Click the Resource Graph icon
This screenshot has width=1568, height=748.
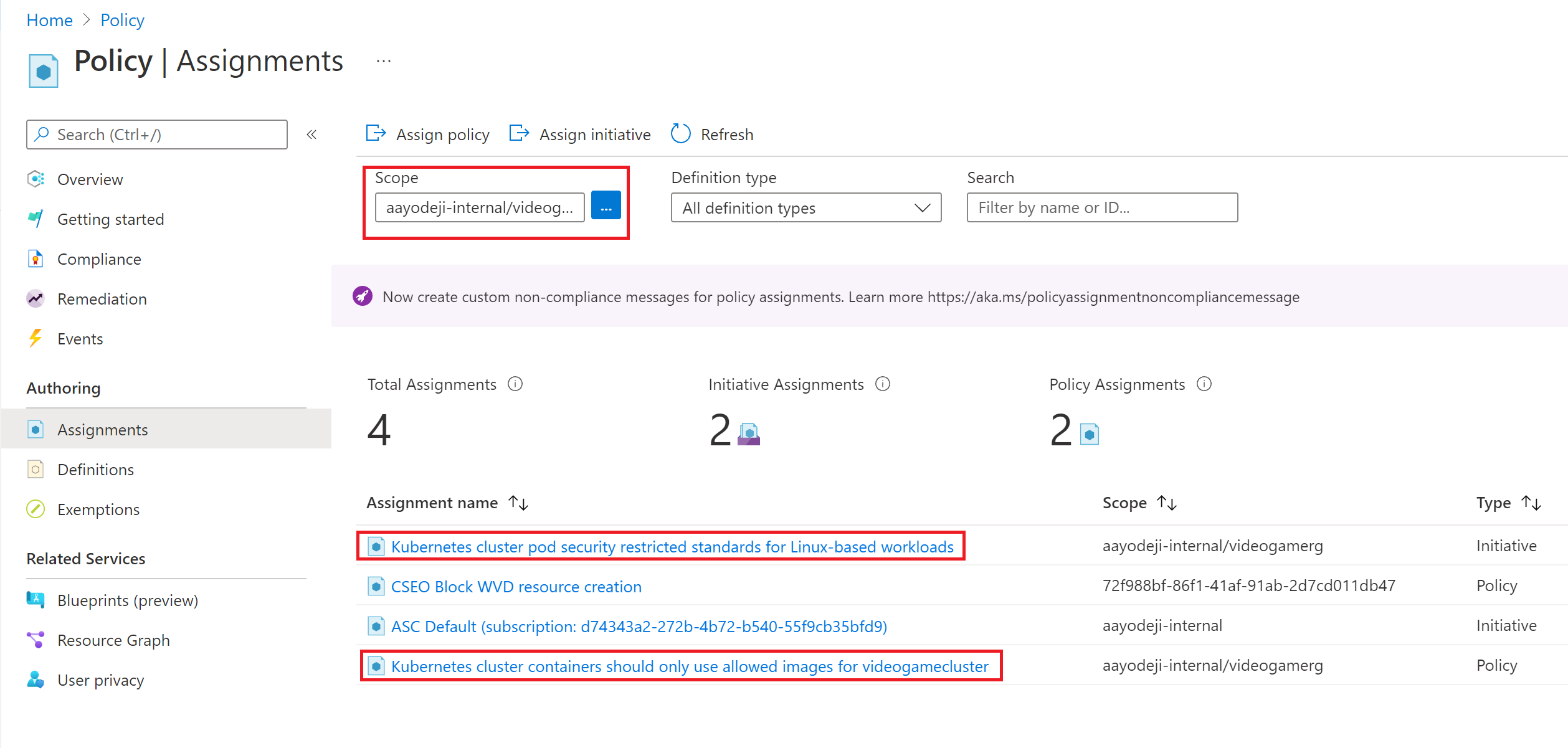pyautogui.click(x=36, y=640)
